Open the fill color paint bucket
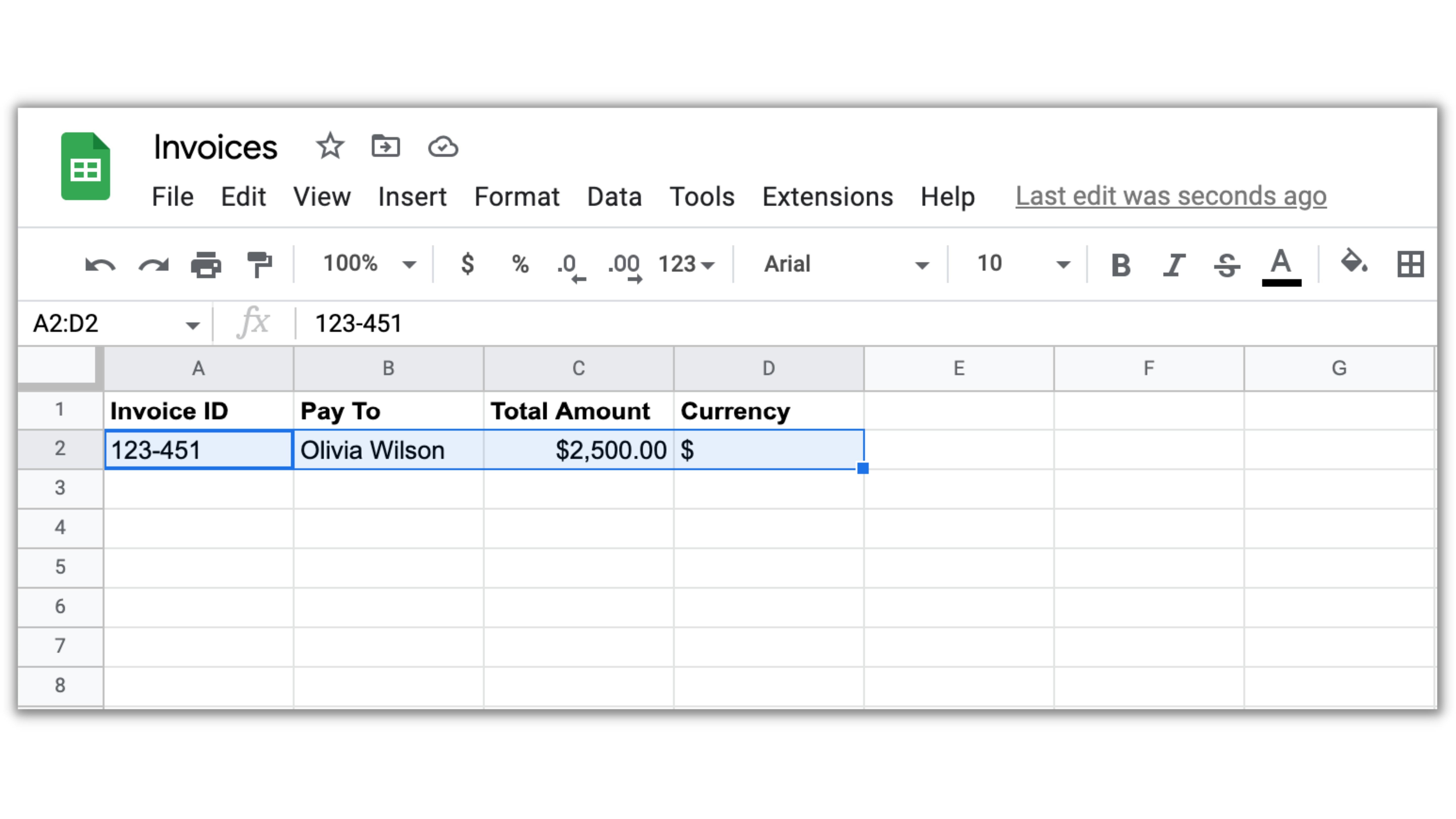 tap(1354, 263)
